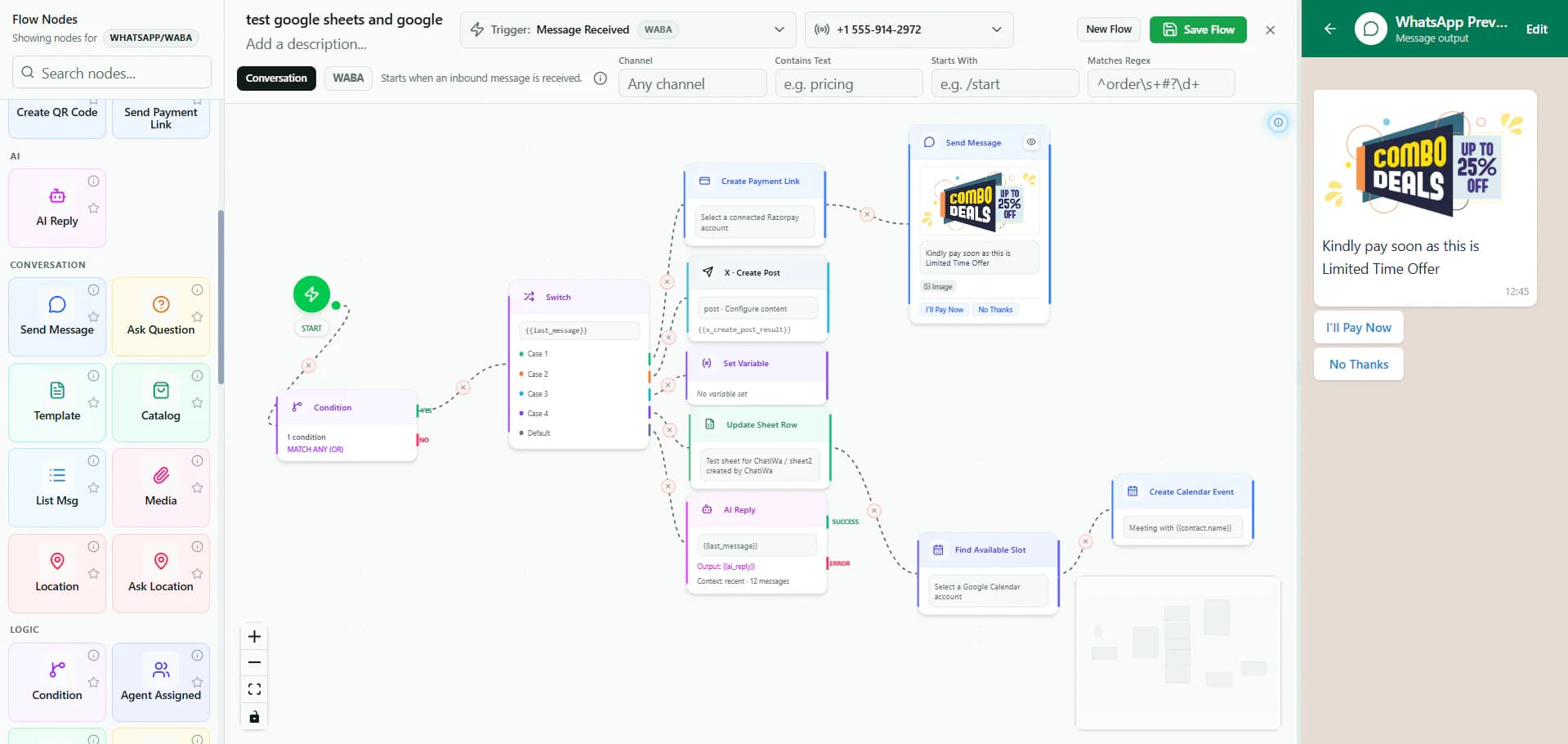This screenshot has width=1568, height=744.
Task: Zoom in the canvas with plus button
Action: 254,637
